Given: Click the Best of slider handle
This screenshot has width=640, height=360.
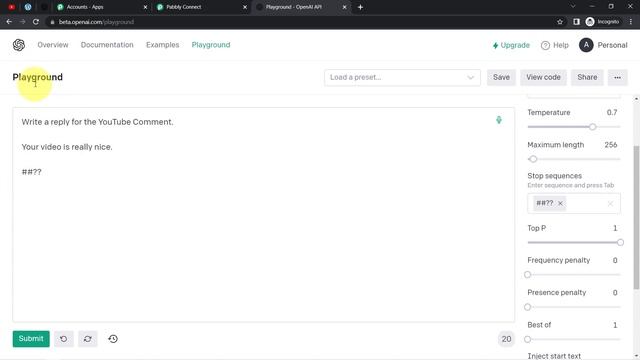Looking at the screenshot, I should pos(527,339).
